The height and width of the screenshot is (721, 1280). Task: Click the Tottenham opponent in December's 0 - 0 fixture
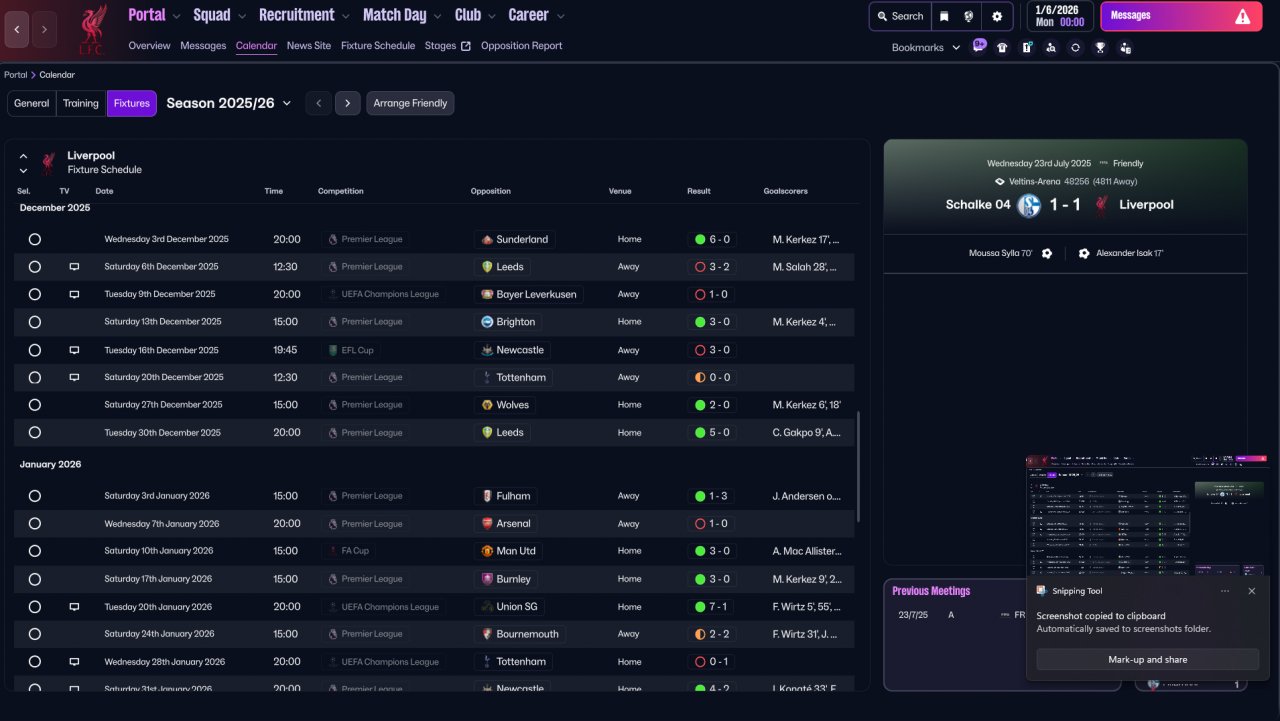513,378
